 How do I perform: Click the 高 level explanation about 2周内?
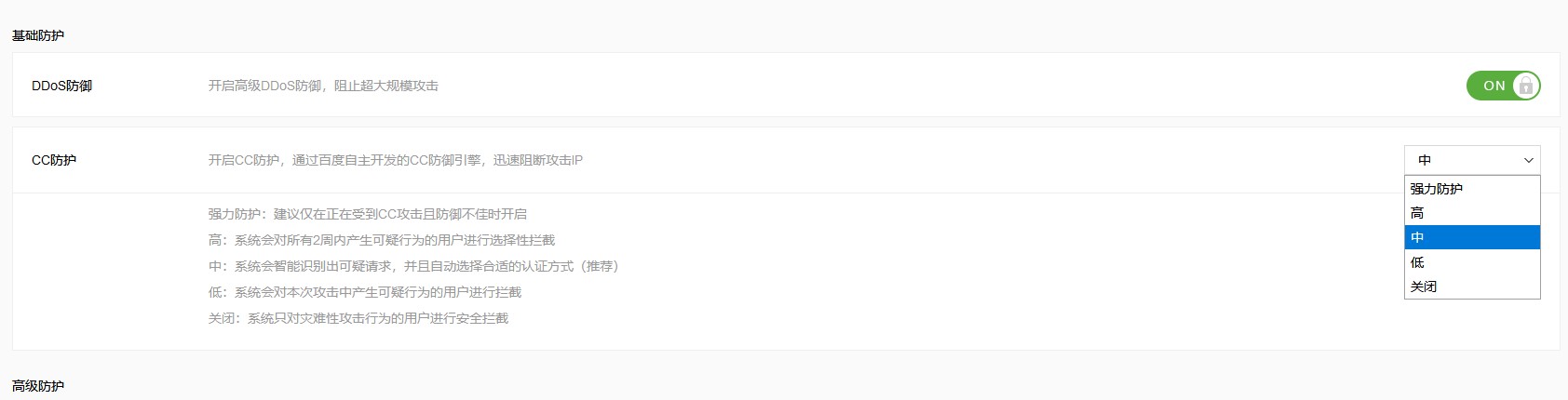tap(382, 240)
